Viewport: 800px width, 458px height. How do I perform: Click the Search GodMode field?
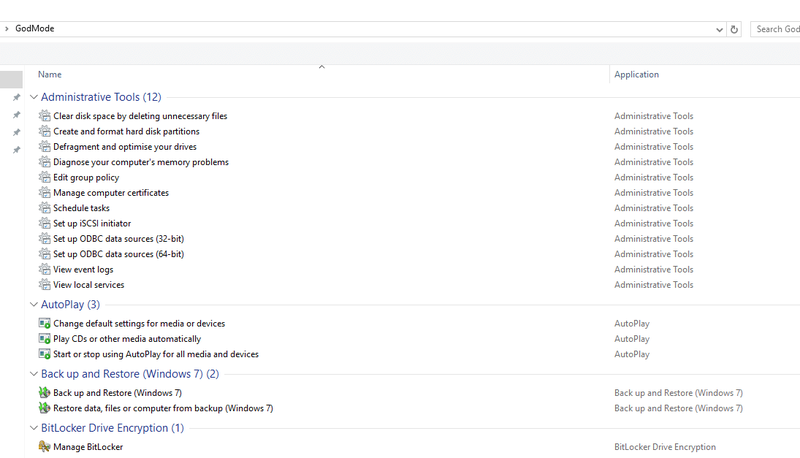tap(775, 29)
